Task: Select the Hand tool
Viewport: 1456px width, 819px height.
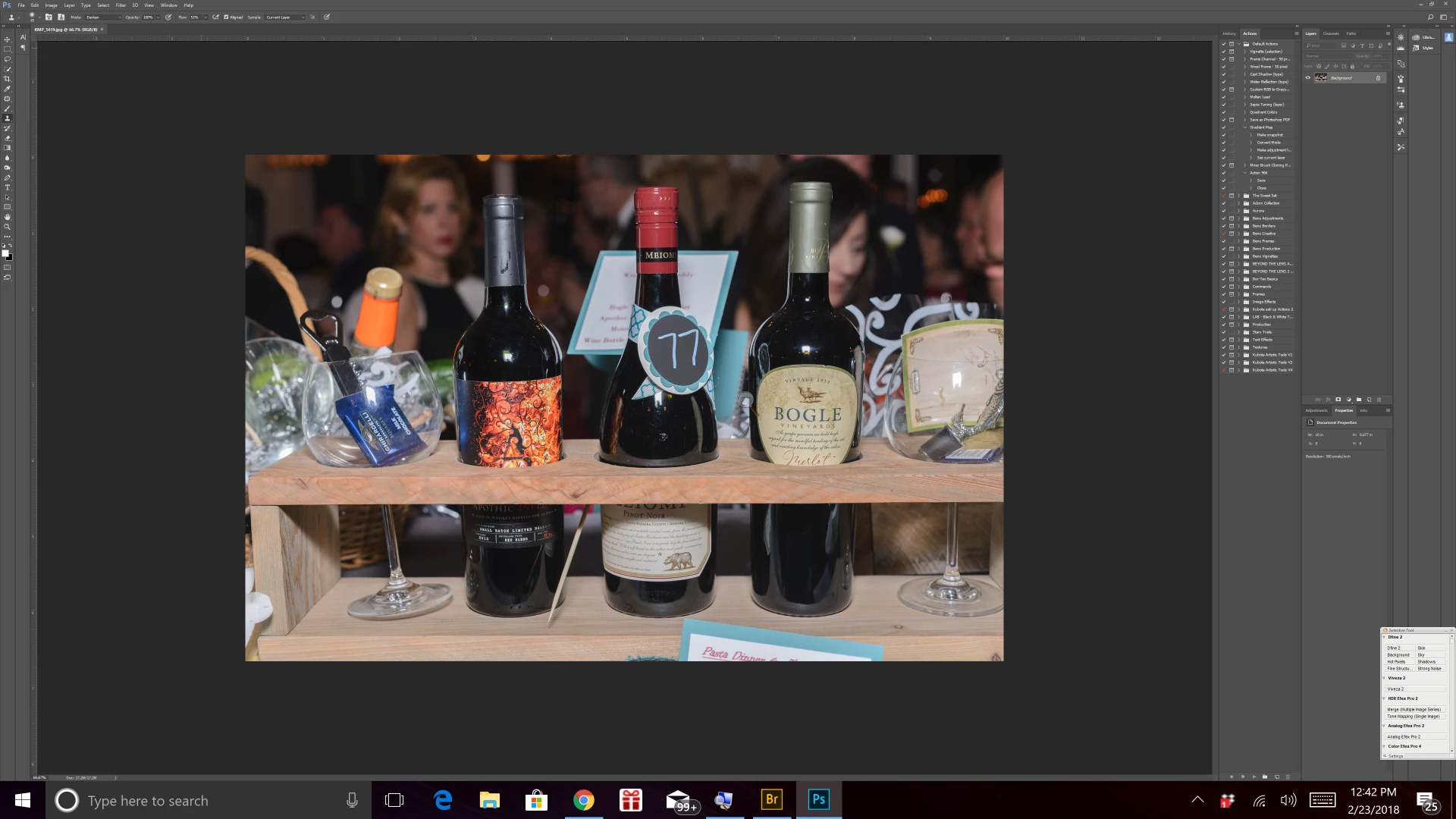Action: (x=8, y=217)
